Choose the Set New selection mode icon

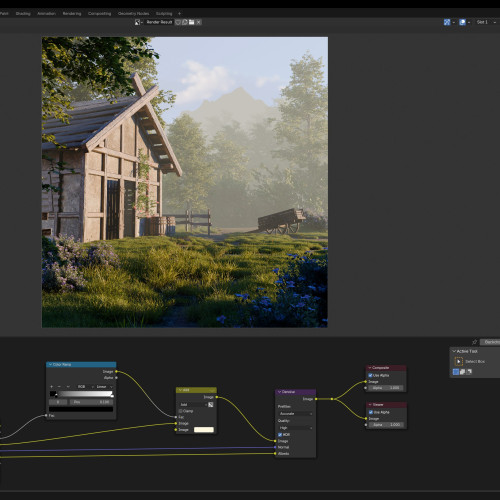click(x=456, y=372)
